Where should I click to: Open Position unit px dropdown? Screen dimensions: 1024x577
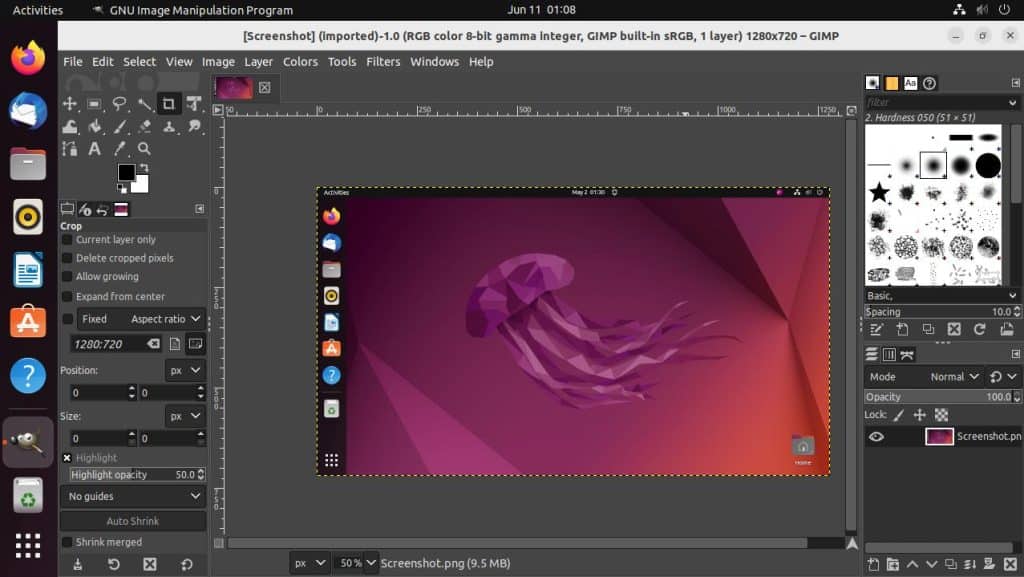tap(185, 371)
